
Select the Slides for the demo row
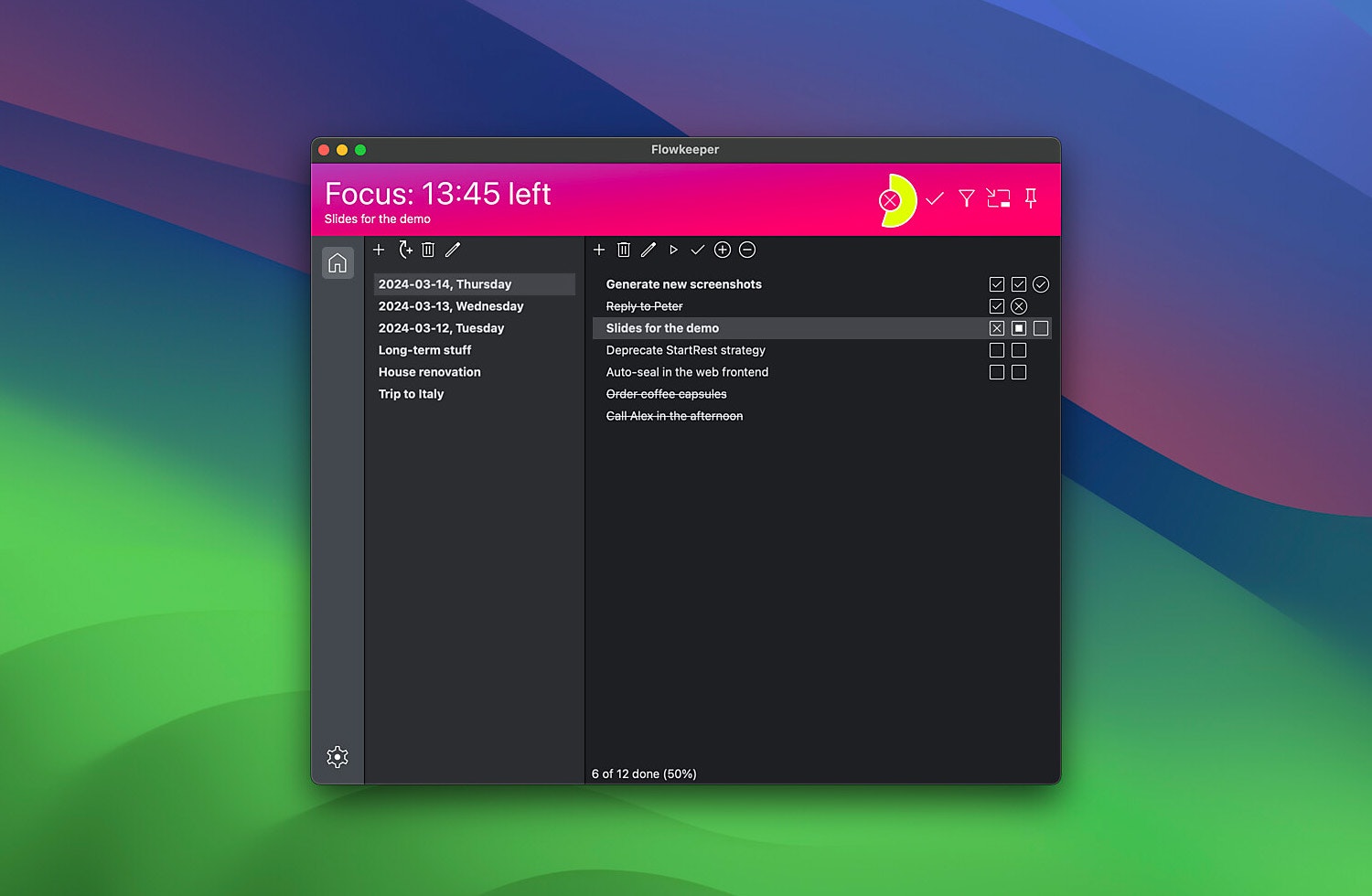point(822,328)
